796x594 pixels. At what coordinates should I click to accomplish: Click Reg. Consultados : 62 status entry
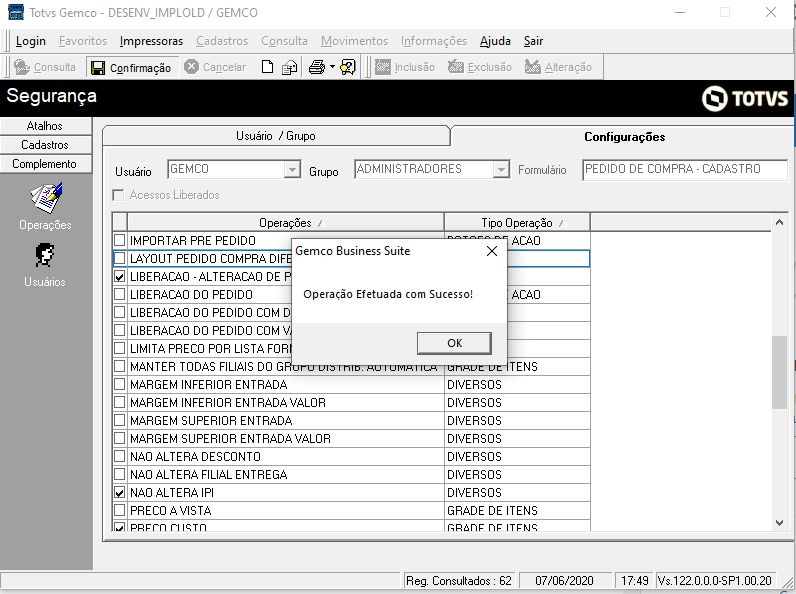click(459, 581)
